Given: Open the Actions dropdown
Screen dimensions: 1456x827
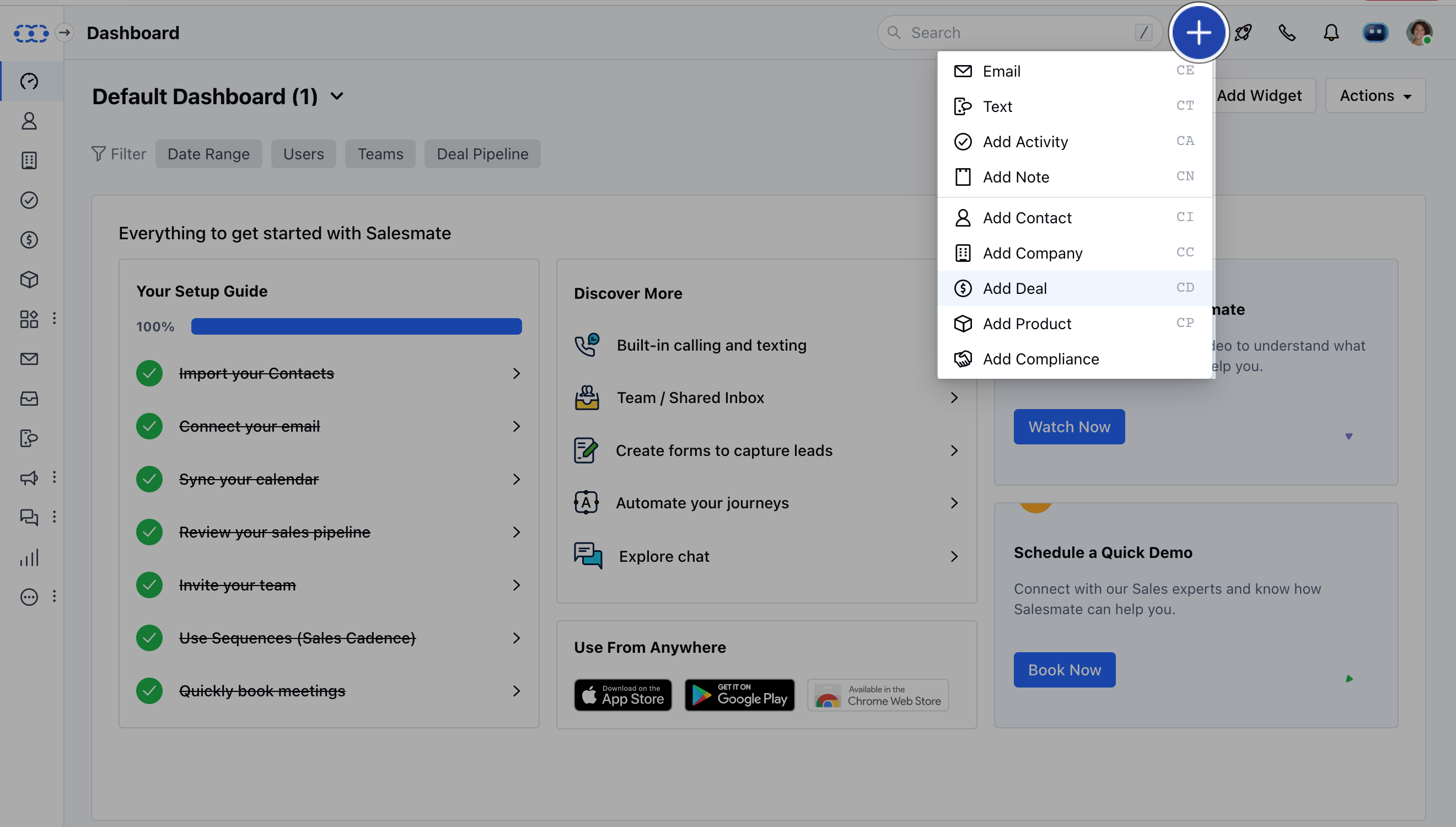Looking at the screenshot, I should (1376, 95).
